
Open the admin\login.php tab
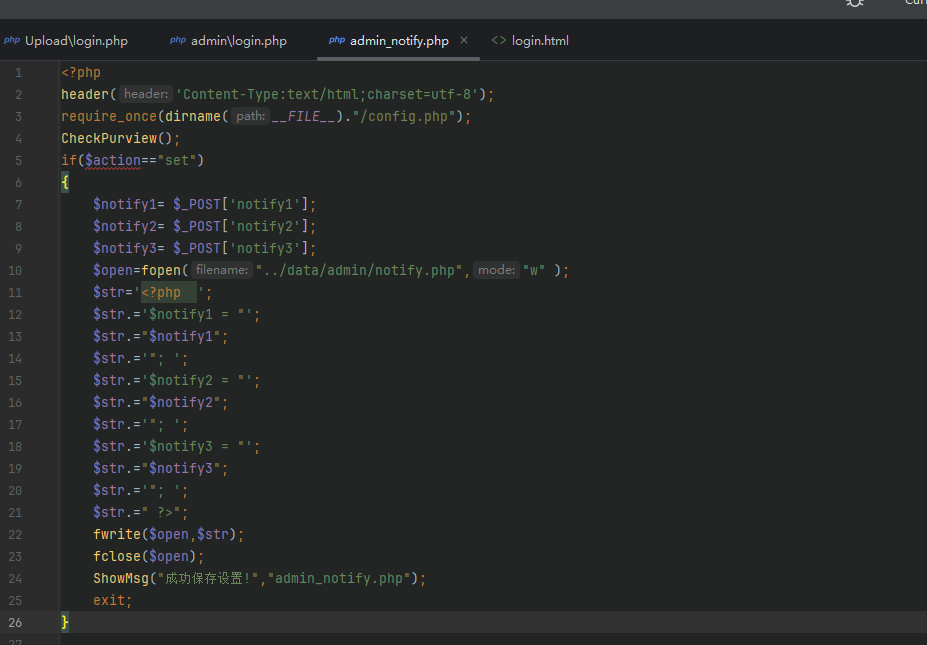click(x=238, y=41)
